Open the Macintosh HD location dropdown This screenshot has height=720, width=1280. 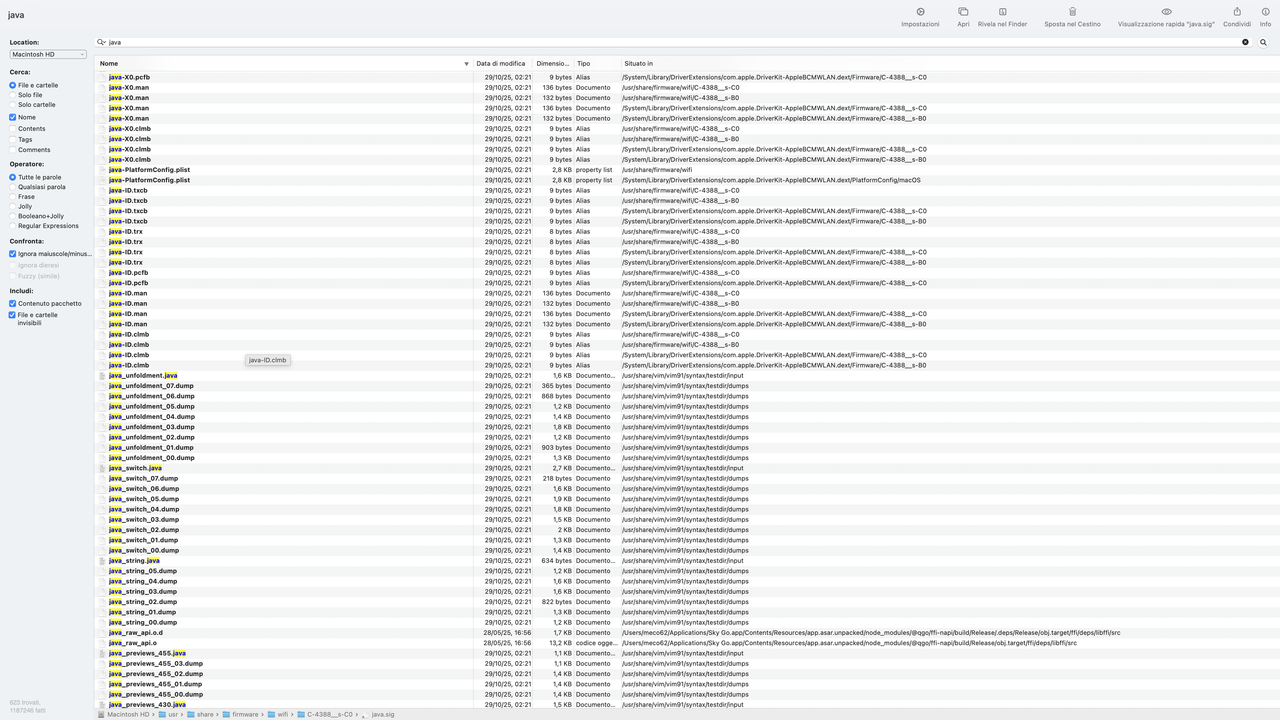(x=47, y=53)
